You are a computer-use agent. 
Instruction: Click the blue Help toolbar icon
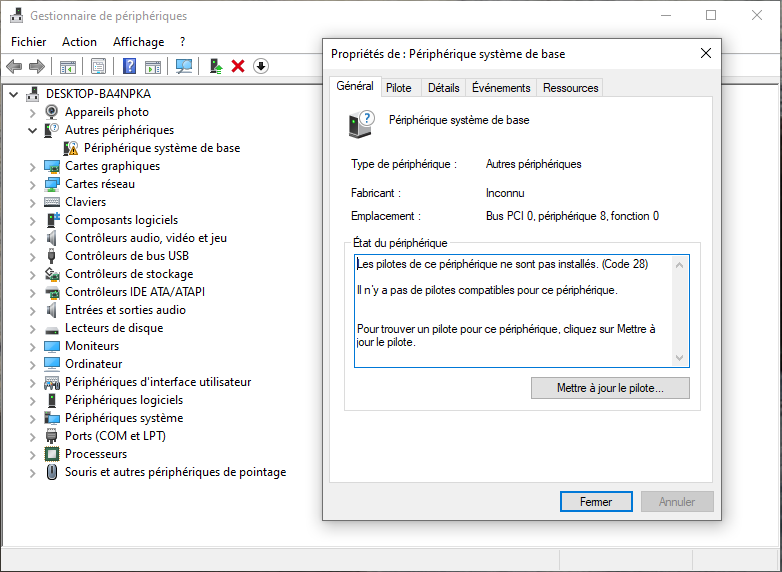click(x=129, y=66)
